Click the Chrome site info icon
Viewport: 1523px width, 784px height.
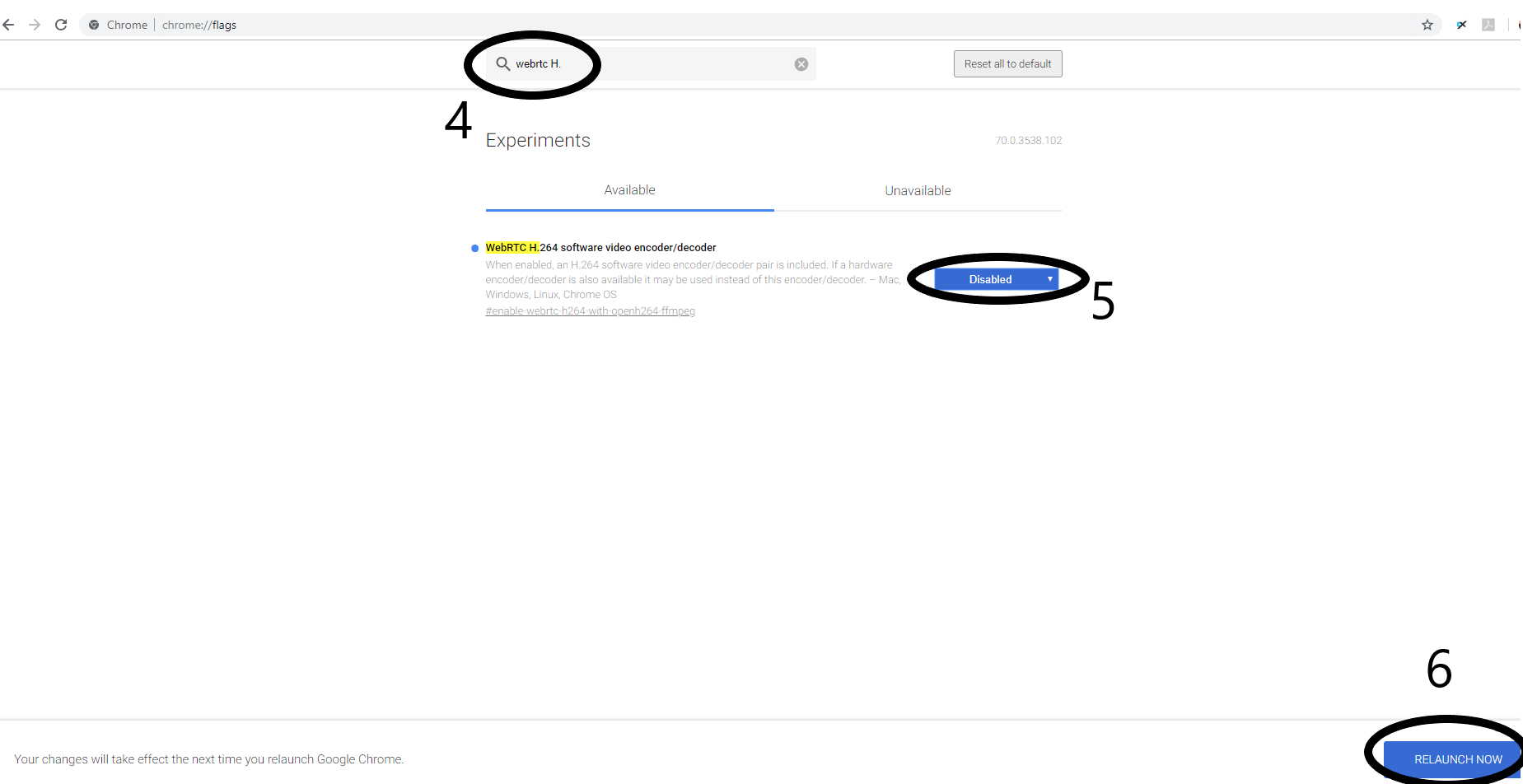[94, 25]
